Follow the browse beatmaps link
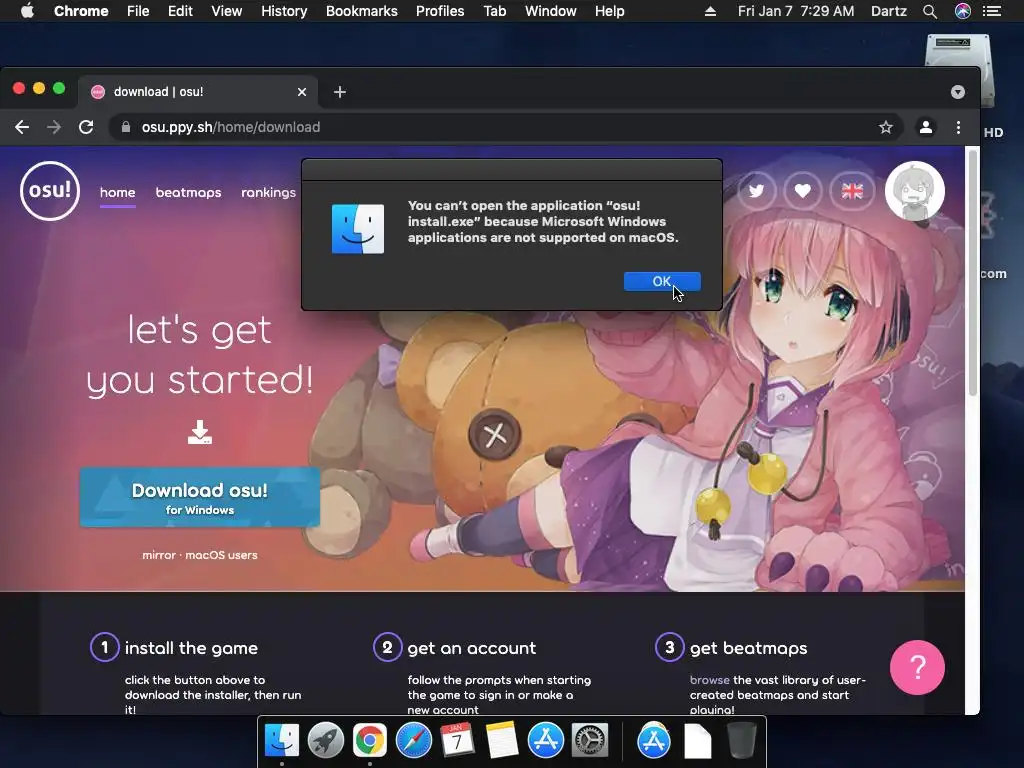 (x=709, y=680)
